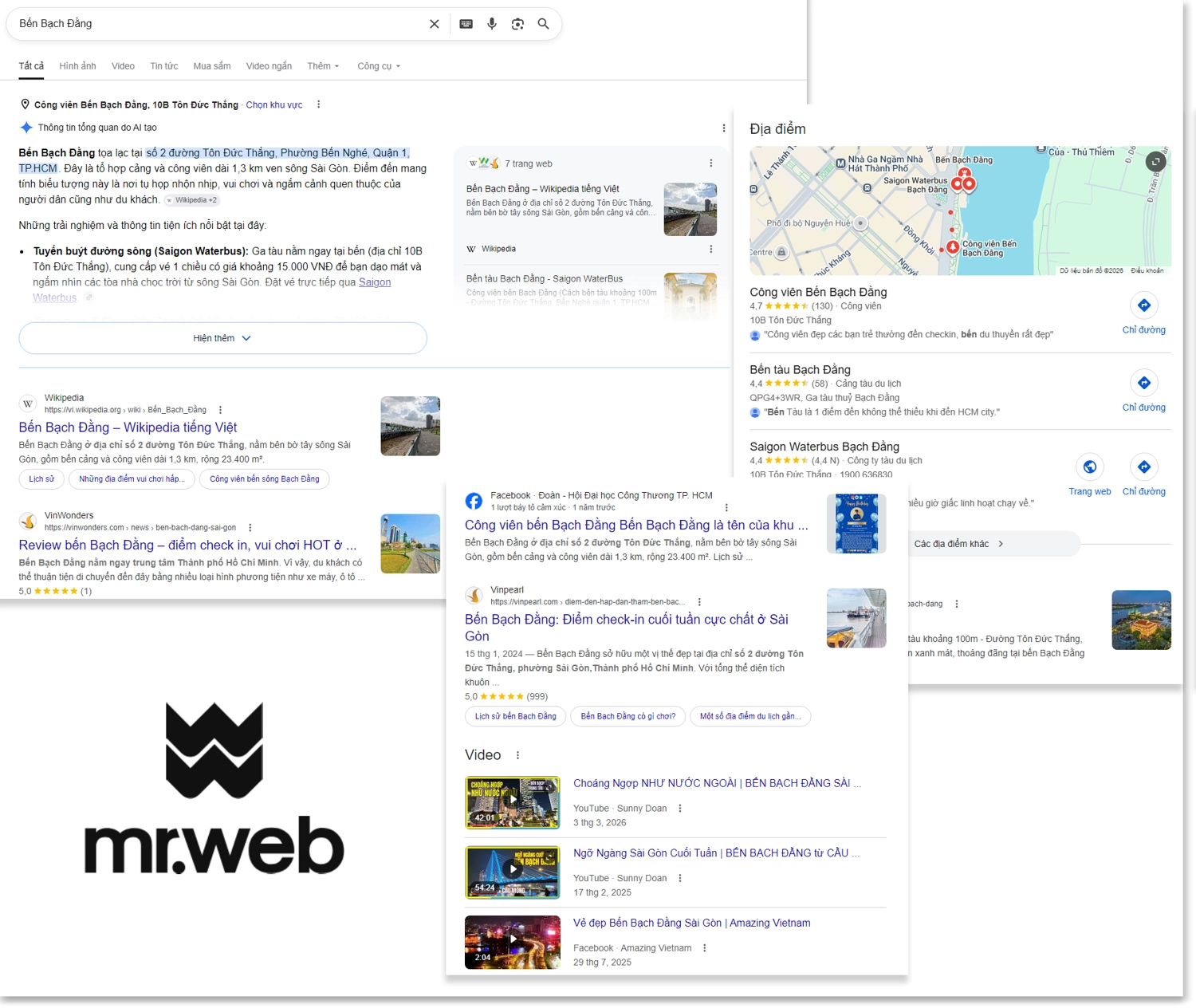Click the Công viên Bến Bạch Đằng map marker
The image size is (1196, 1008).
tap(953, 246)
